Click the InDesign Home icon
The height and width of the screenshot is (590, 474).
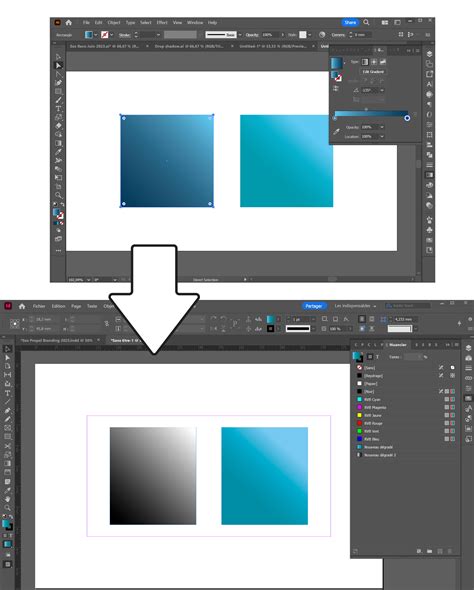(x=22, y=306)
